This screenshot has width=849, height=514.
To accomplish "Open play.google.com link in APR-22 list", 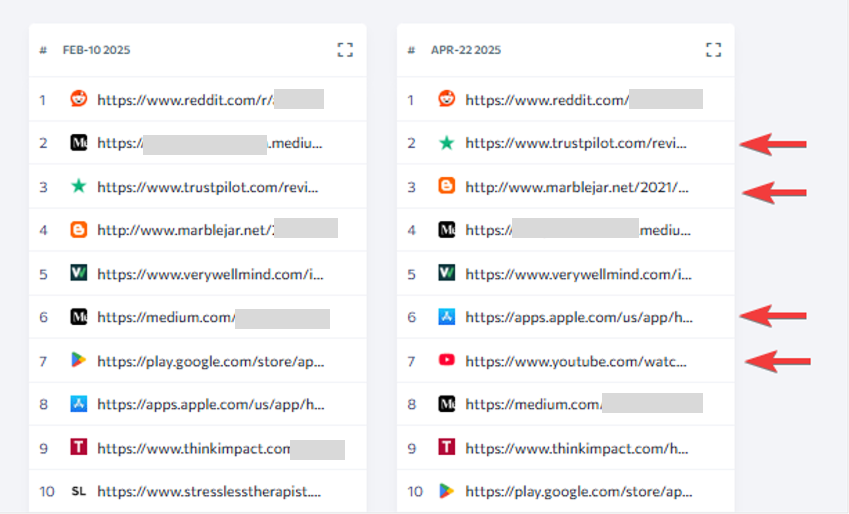I will 579,492.
